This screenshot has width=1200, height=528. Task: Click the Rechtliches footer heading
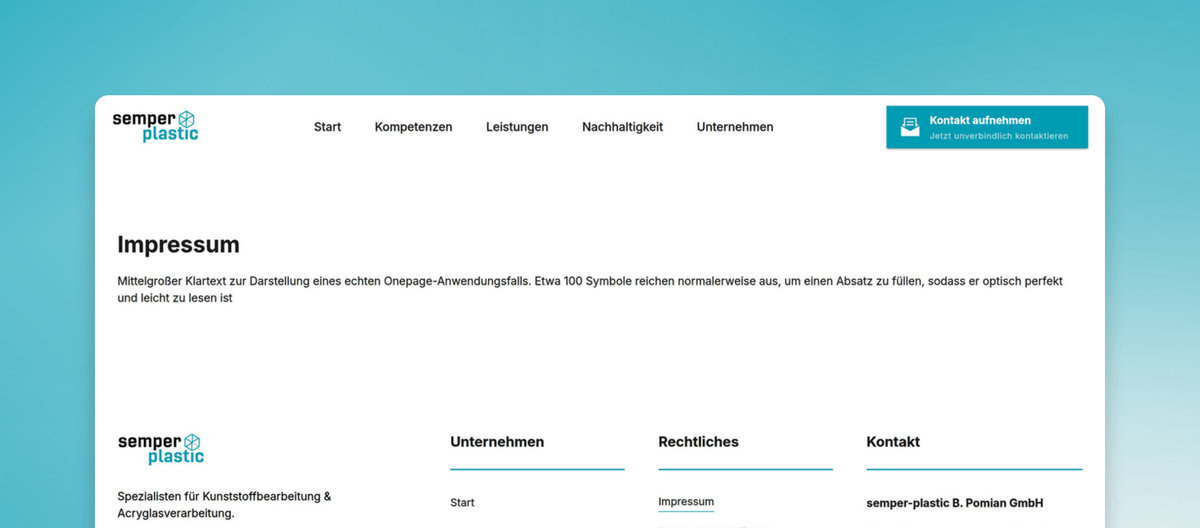point(698,442)
